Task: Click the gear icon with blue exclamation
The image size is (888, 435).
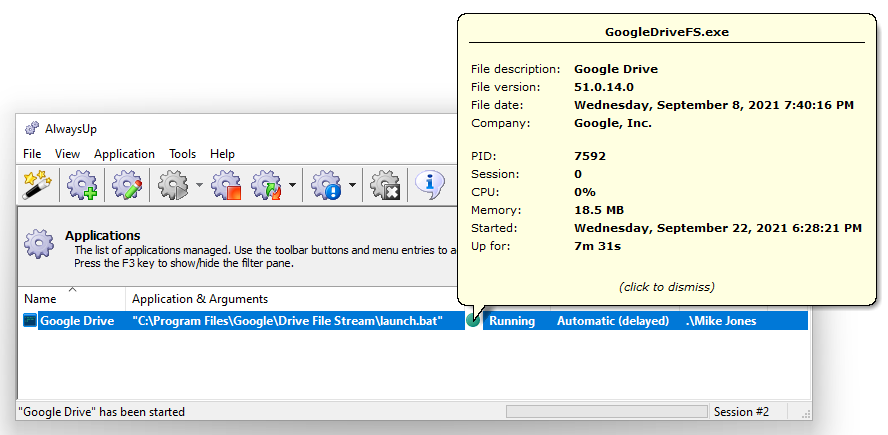Action: pos(327,185)
